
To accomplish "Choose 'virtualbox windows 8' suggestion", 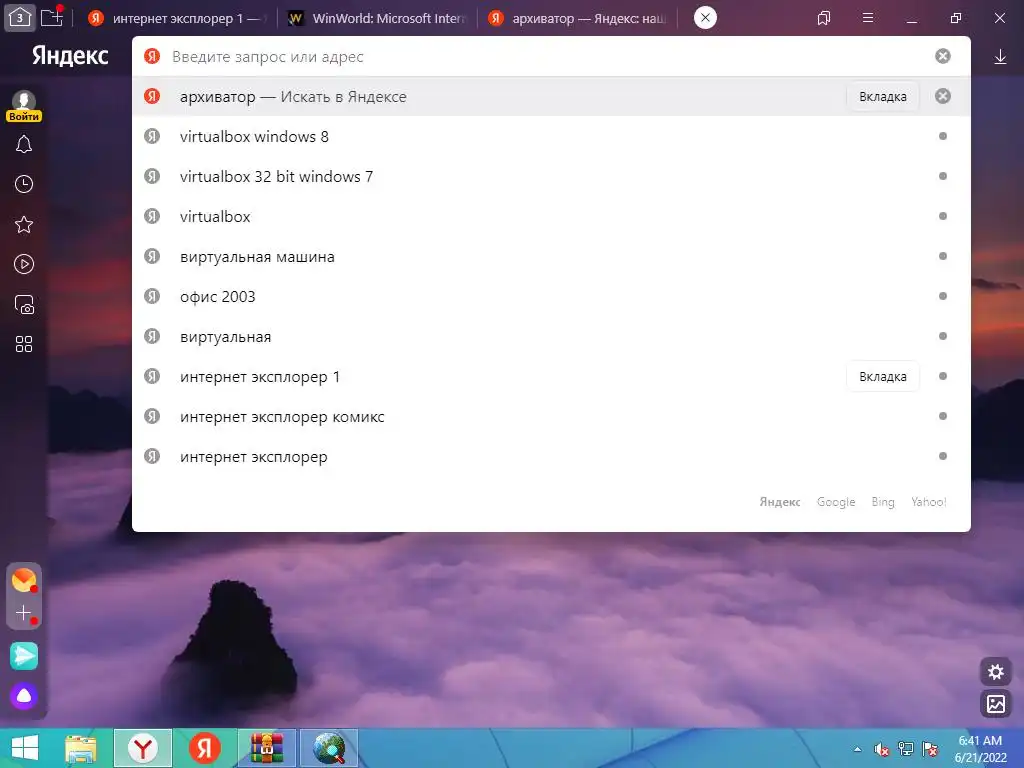I will [x=551, y=136].
